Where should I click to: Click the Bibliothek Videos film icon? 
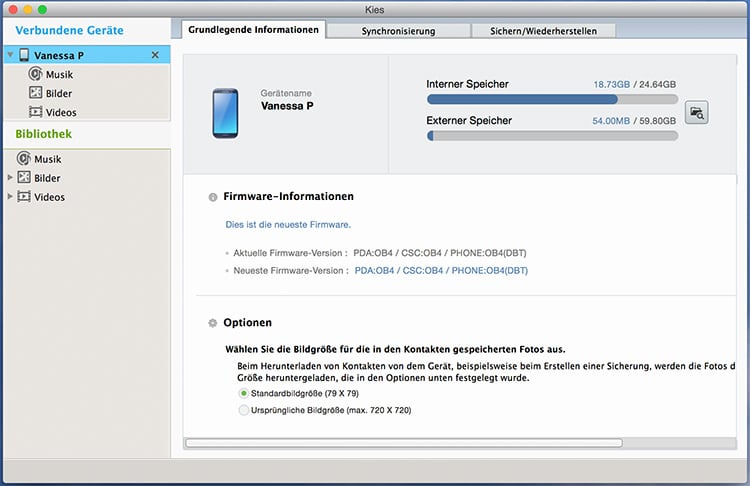tap(24, 196)
